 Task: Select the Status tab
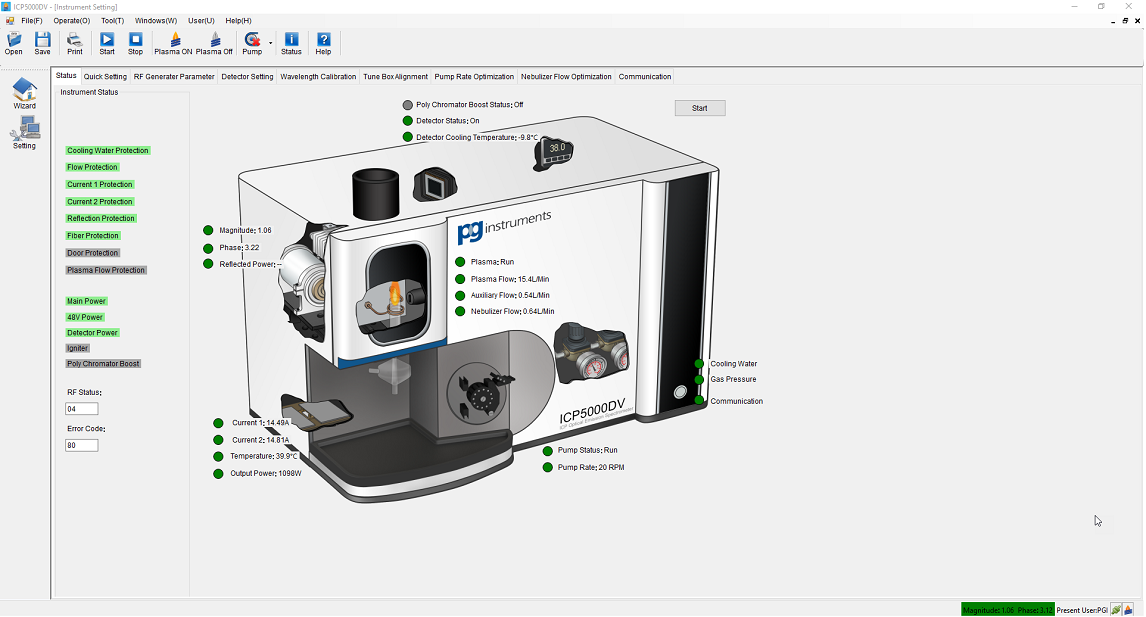point(66,75)
